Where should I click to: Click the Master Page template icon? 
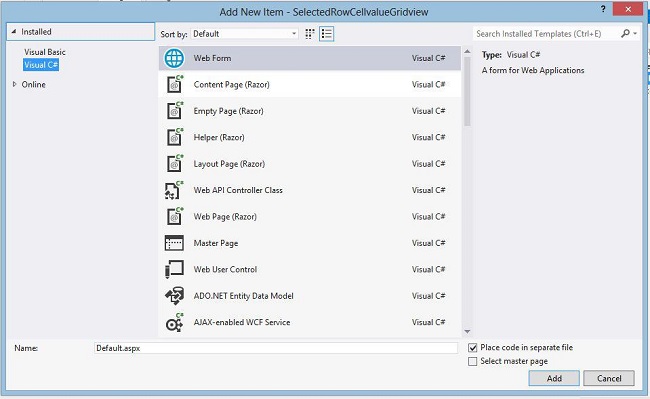[174, 243]
